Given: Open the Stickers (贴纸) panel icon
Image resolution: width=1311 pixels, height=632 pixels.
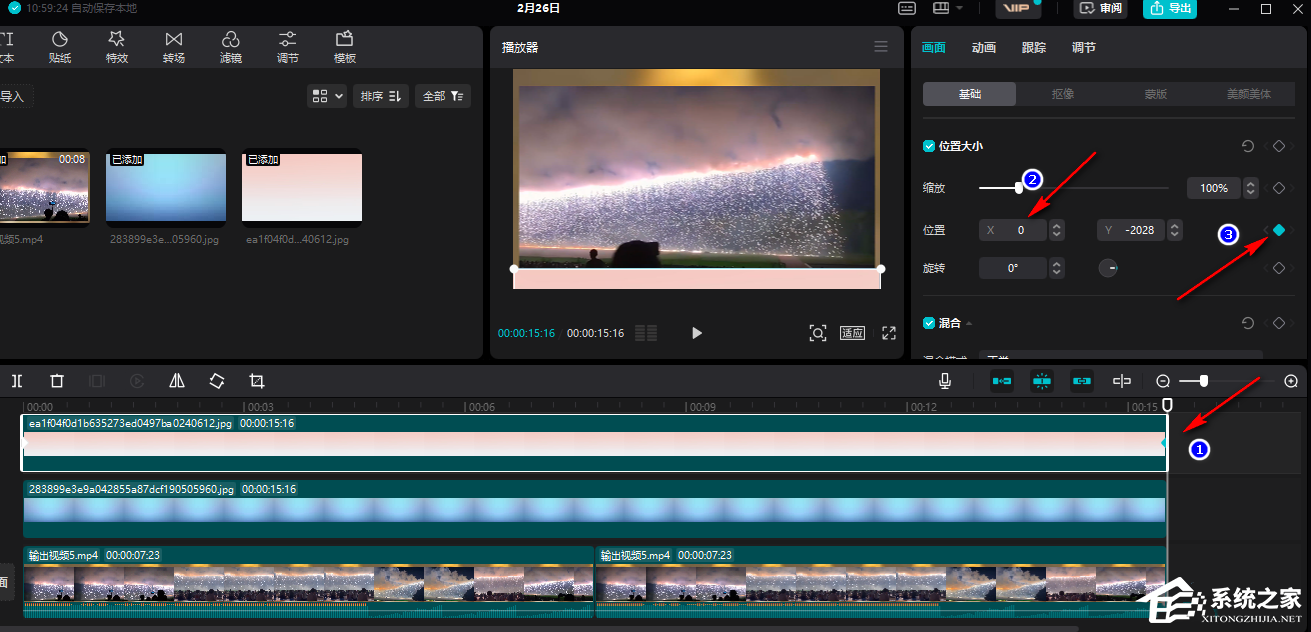Looking at the screenshot, I should [x=60, y=46].
